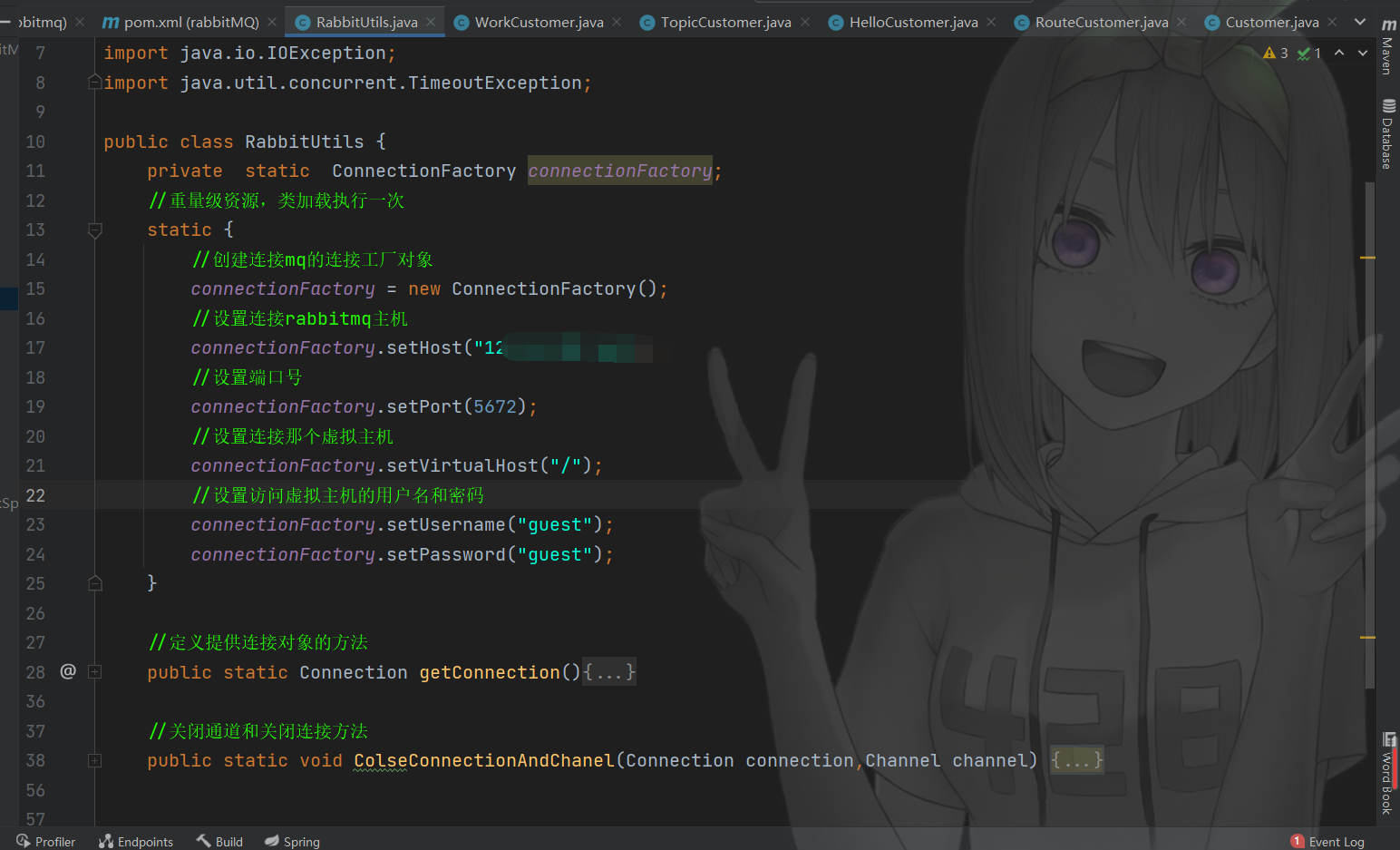
Task: Click the lower warning stripe marker on scrollbar
Action: point(1367,638)
